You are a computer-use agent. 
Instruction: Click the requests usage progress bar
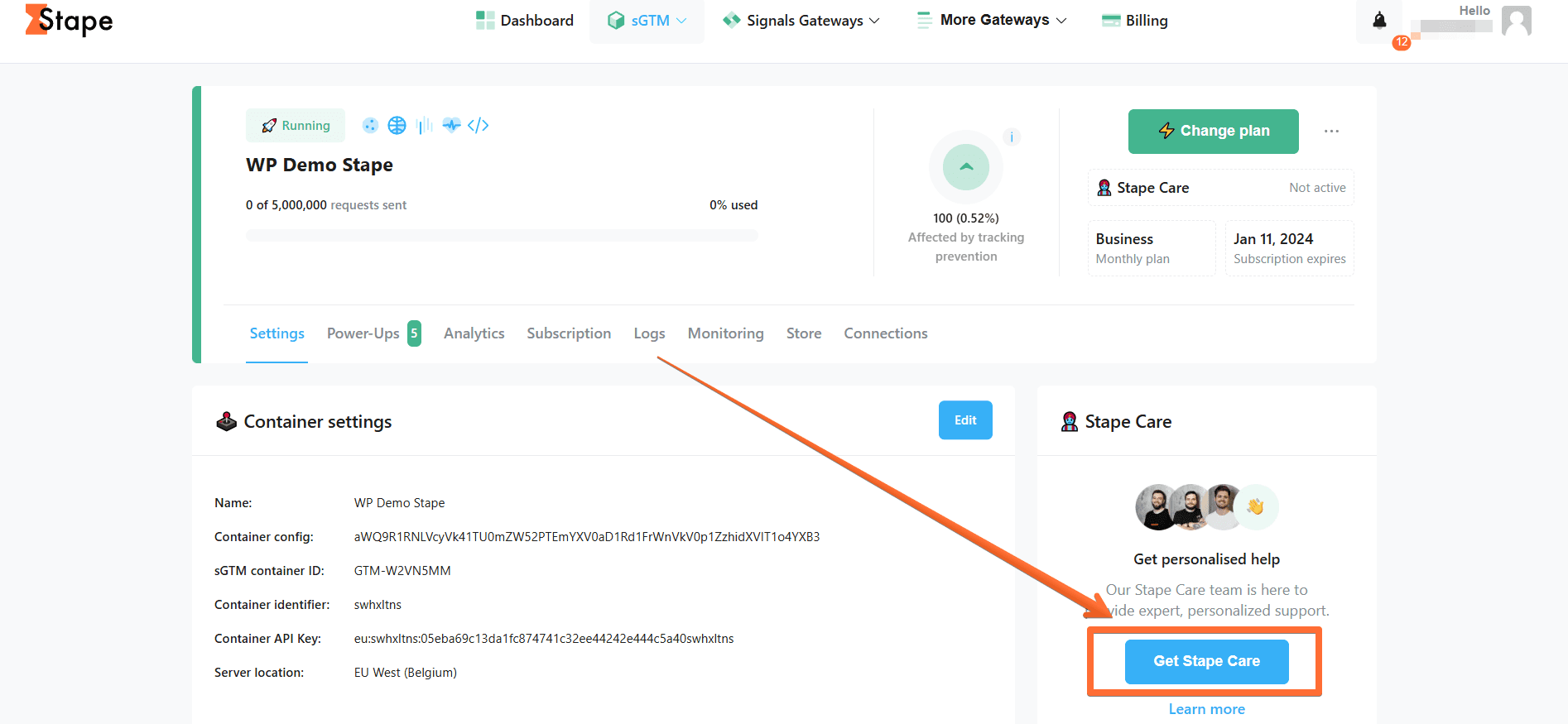(502, 236)
